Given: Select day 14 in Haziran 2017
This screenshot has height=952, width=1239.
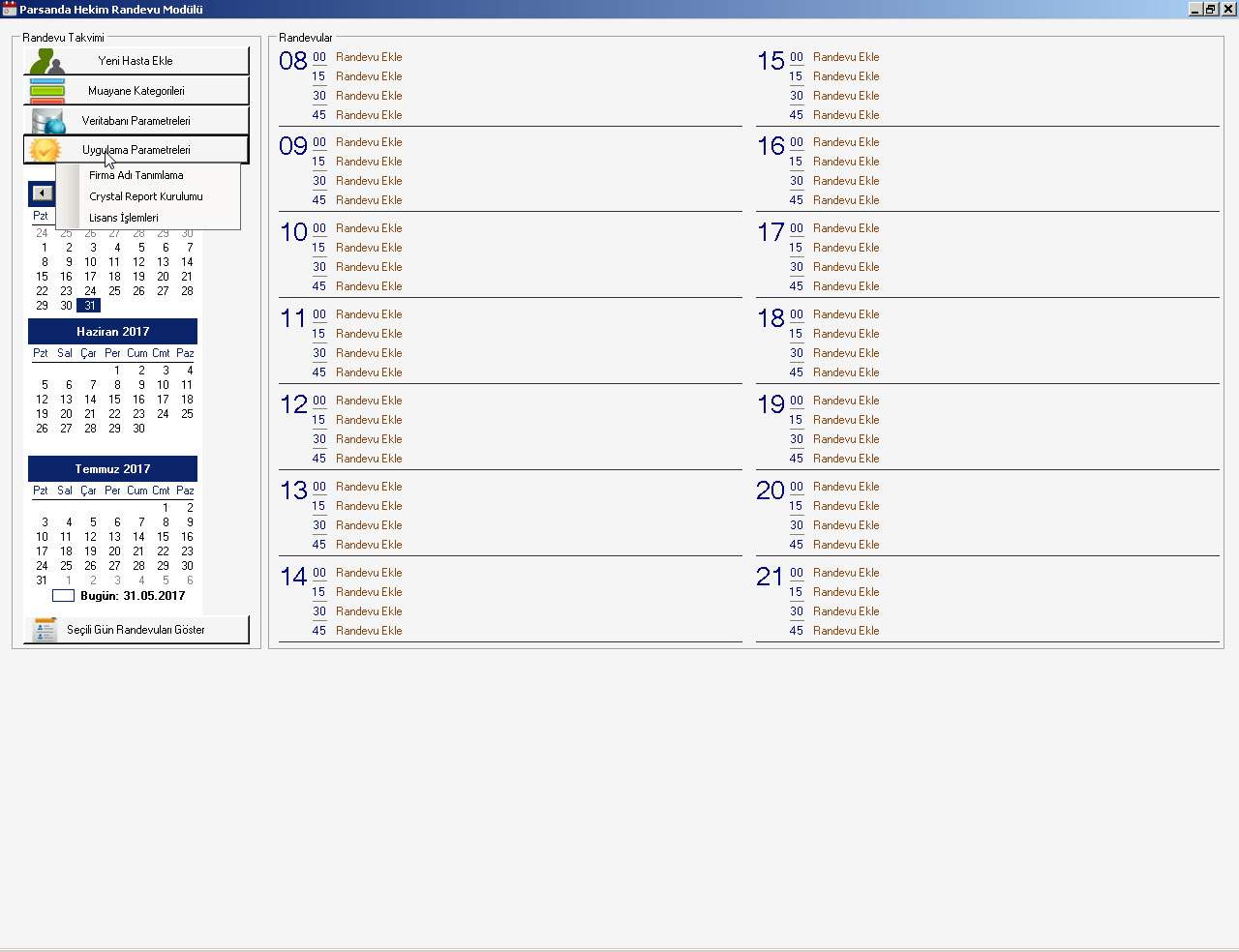Looking at the screenshot, I should (90, 400).
